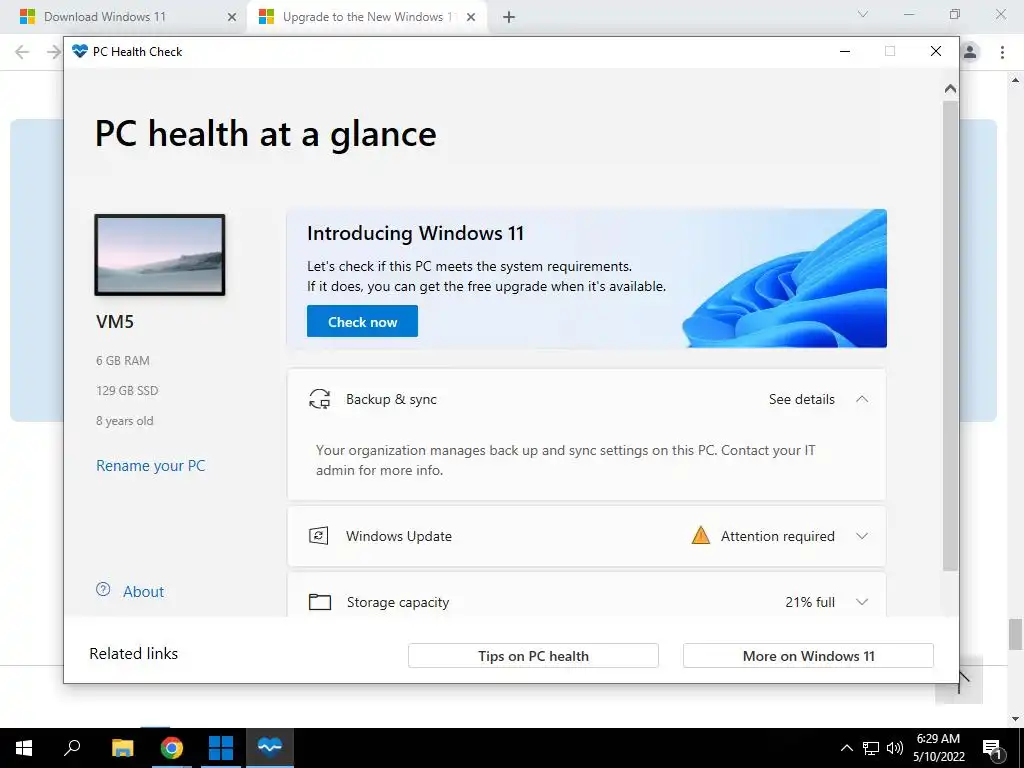
Task: Open File Explorer from the taskbar
Action: [x=122, y=748]
